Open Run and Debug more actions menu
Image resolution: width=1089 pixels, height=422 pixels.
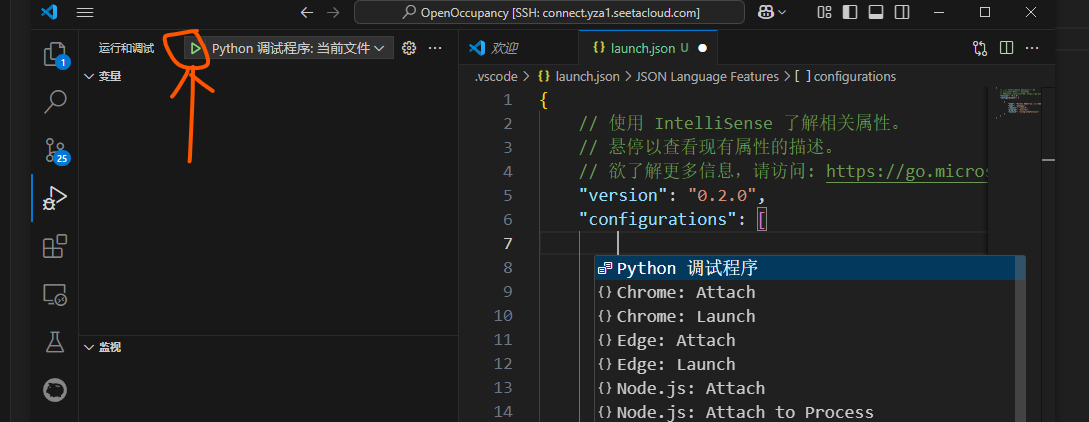(x=435, y=48)
